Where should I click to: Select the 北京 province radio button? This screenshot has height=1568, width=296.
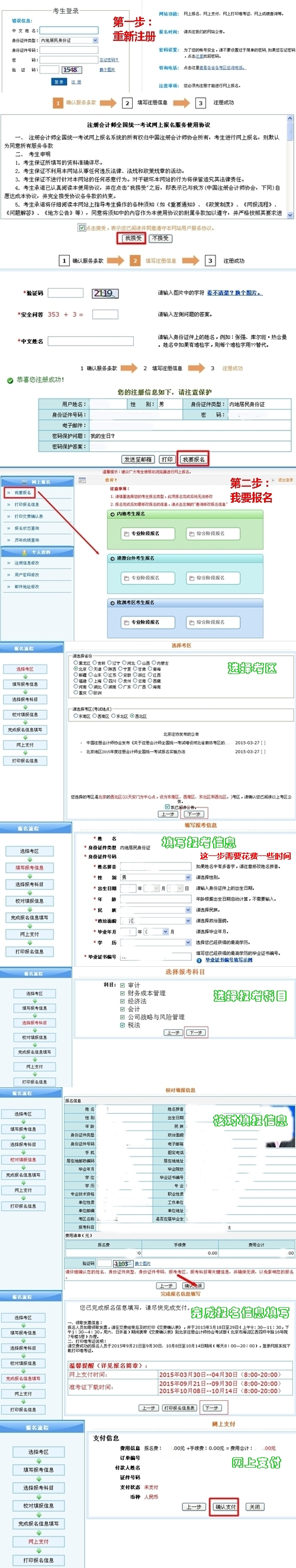[x=75, y=668]
